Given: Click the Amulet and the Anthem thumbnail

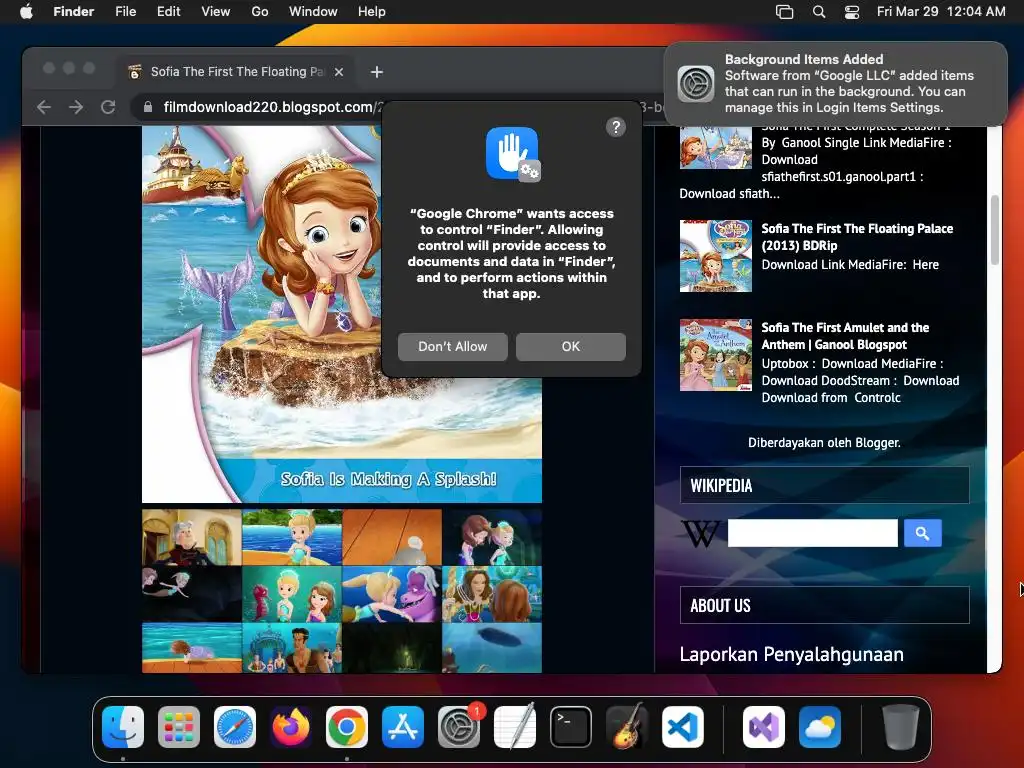Looking at the screenshot, I should pyautogui.click(x=716, y=355).
